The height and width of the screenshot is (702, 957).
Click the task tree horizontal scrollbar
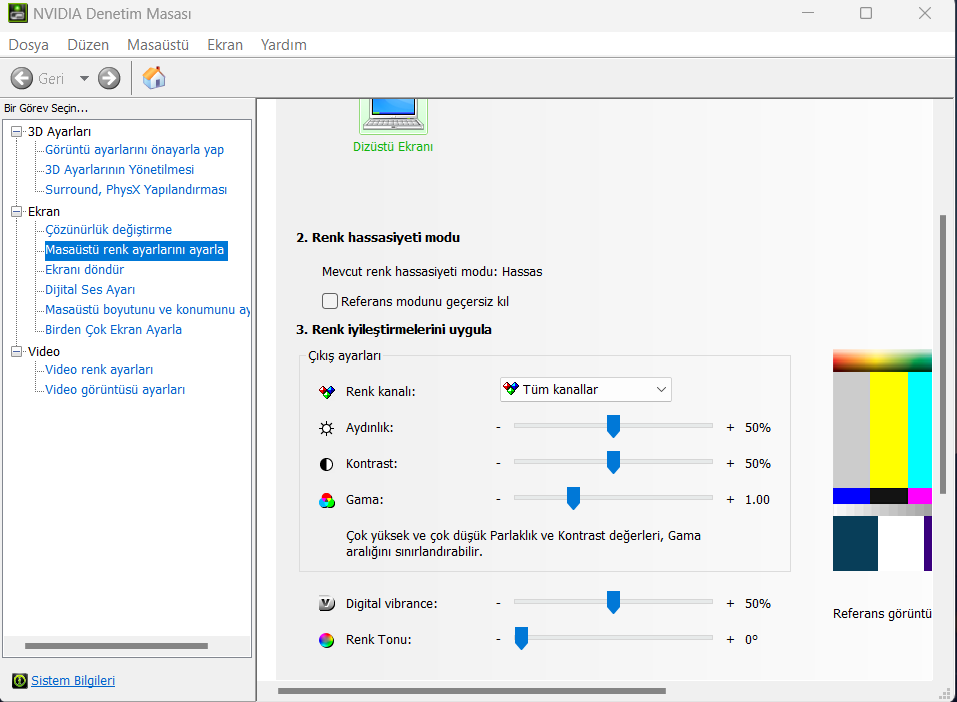(x=116, y=646)
